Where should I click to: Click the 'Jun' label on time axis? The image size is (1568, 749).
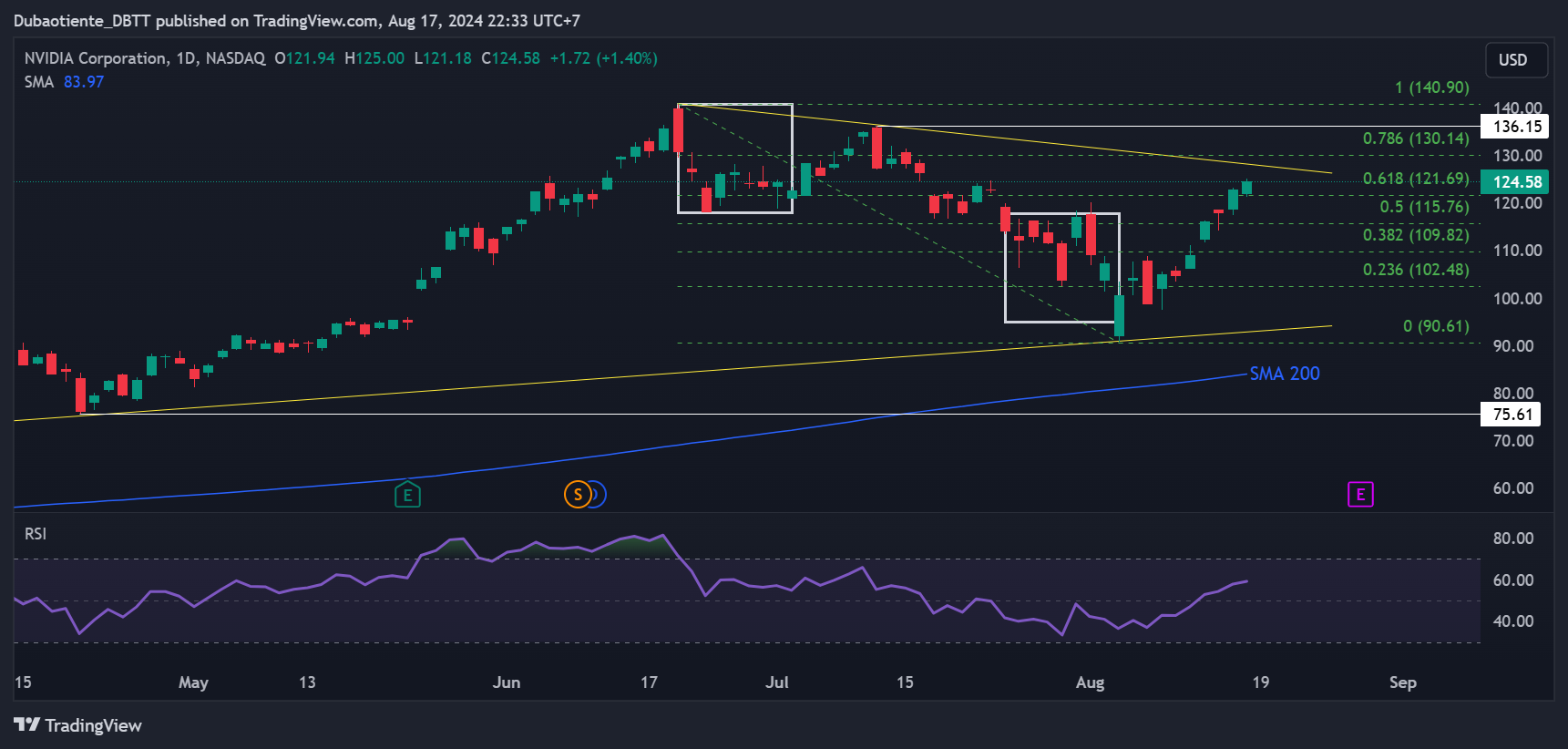[507, 682]
